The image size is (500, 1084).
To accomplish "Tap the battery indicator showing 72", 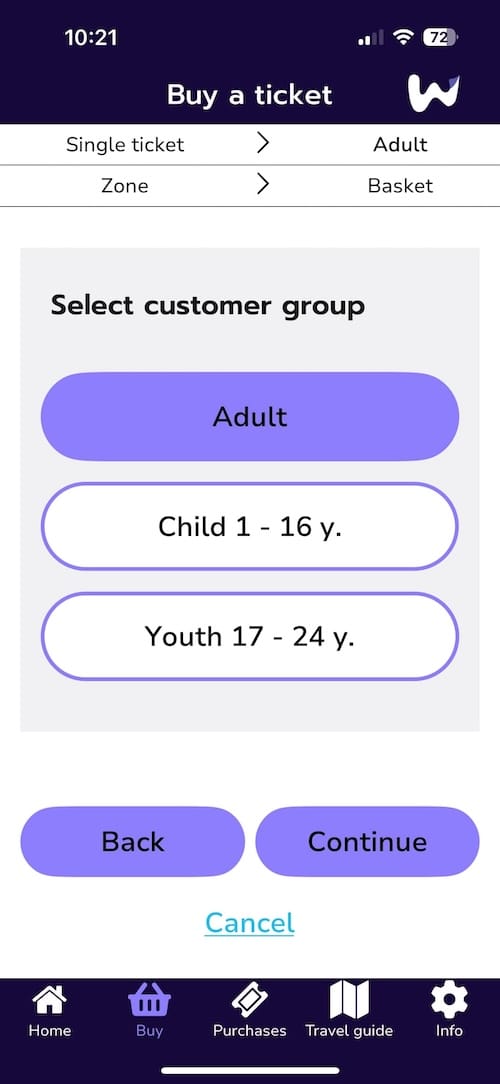I will 441,38.
